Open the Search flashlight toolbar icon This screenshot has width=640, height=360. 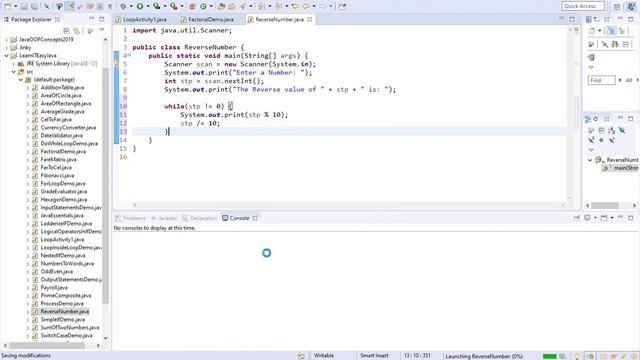click(x=242, y=6)
